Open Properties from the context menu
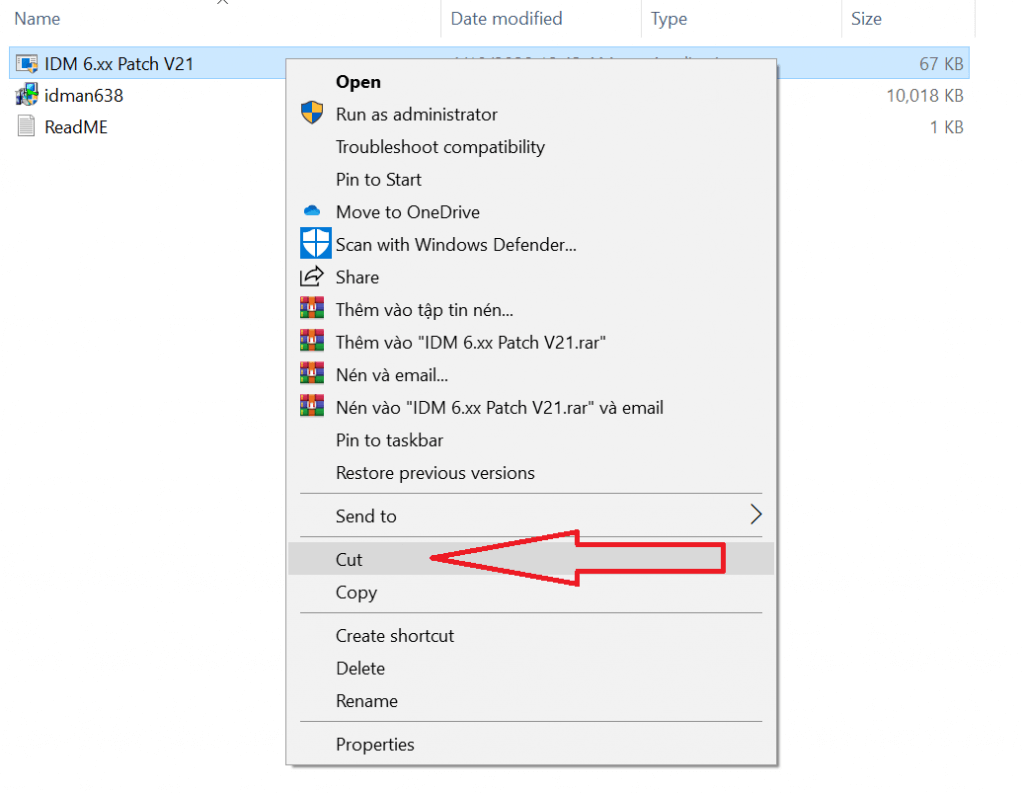The image size is (1024, 794). pyautogui.click(x=375, y=745)
